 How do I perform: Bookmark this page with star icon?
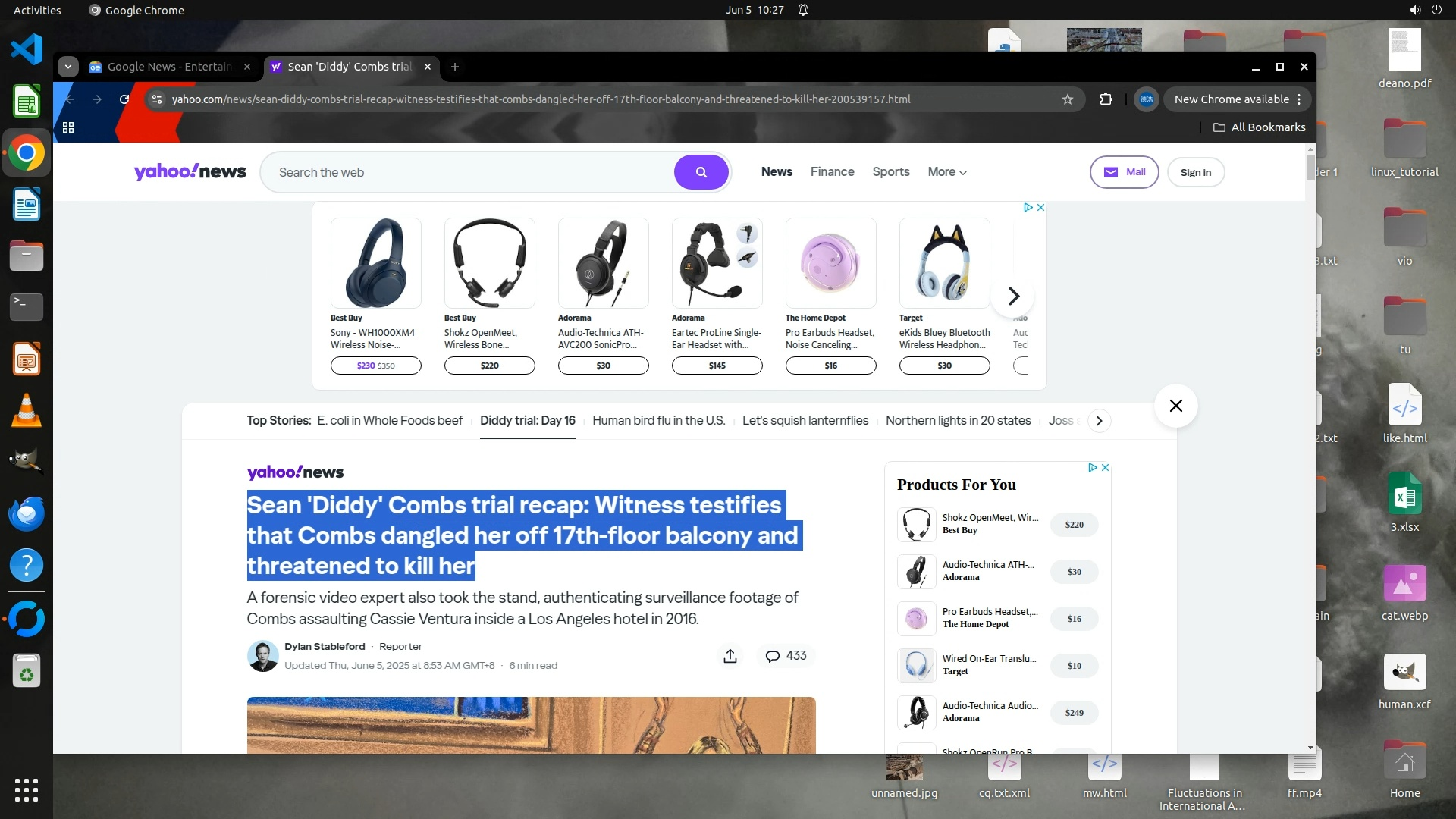1068,99
